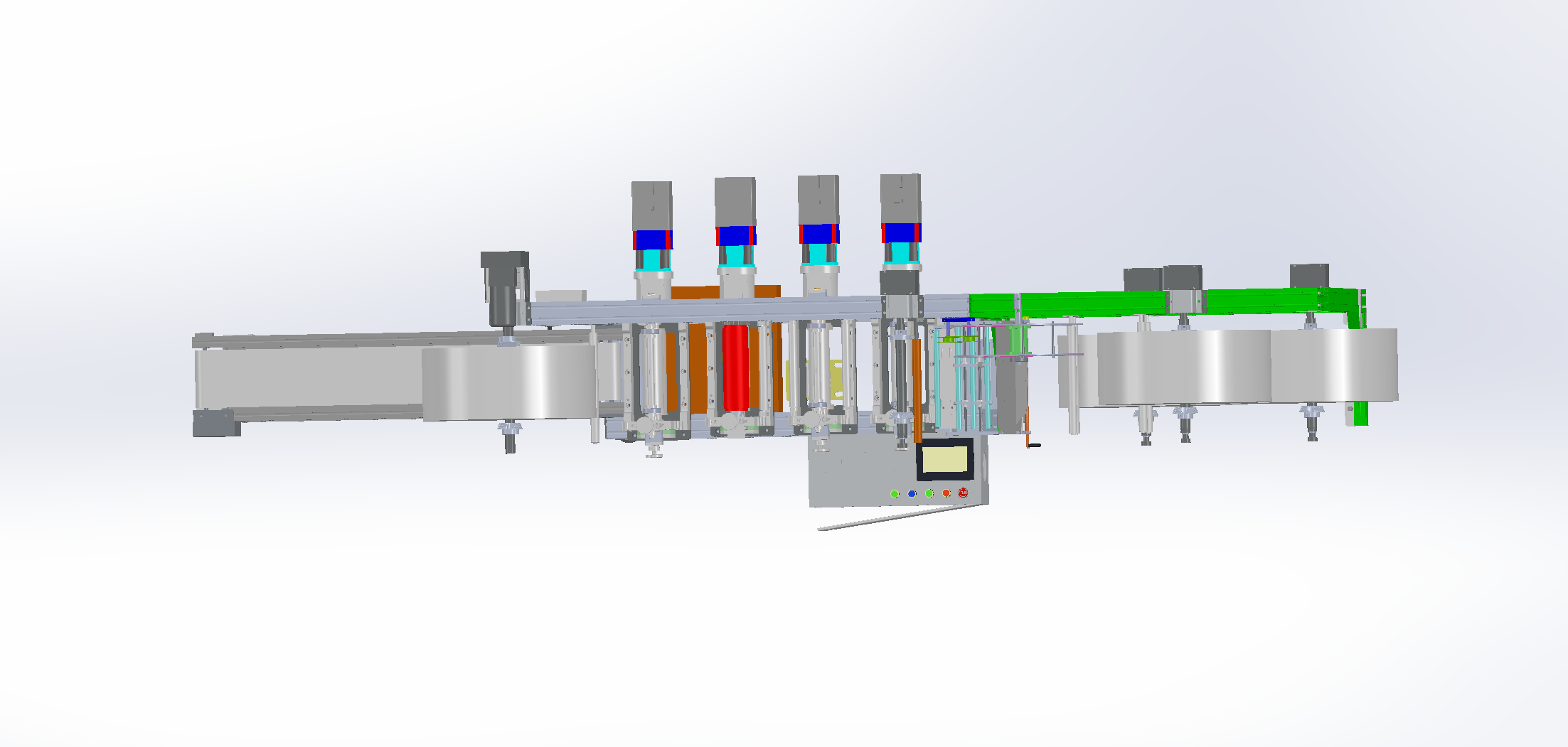Viewport: 1568px width, 747px height.
Task: Click the far-right dark motor on green rail
Action: [1309, 276]
